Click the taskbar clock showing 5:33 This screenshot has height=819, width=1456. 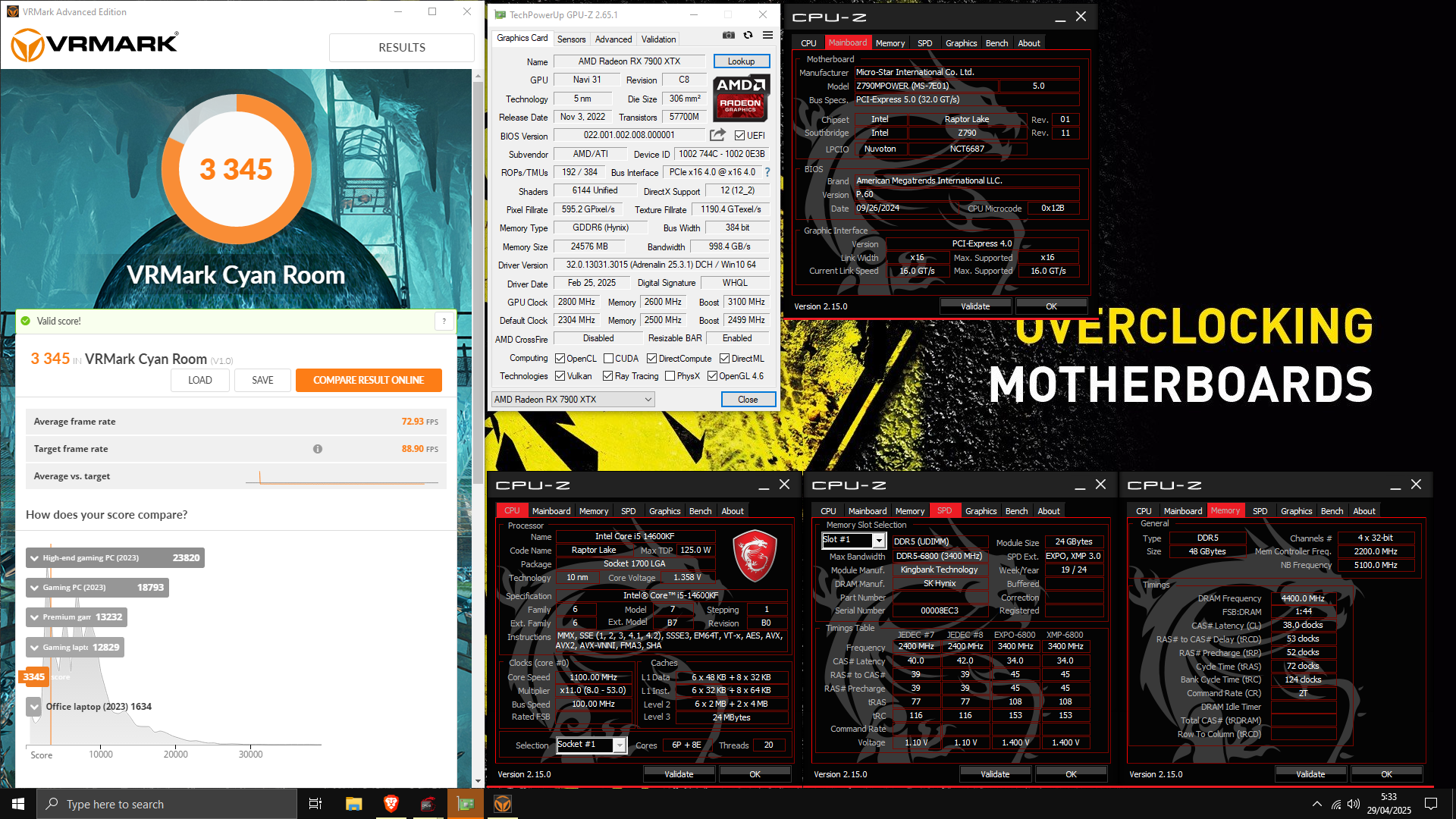click(x=1389, y=804)
